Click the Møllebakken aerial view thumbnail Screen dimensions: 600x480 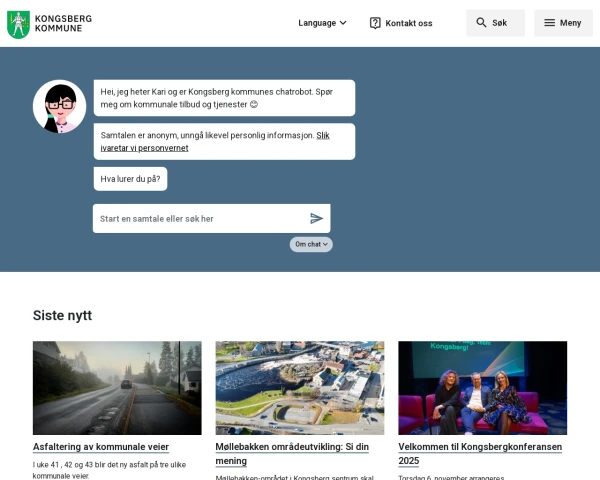(300, 388)
